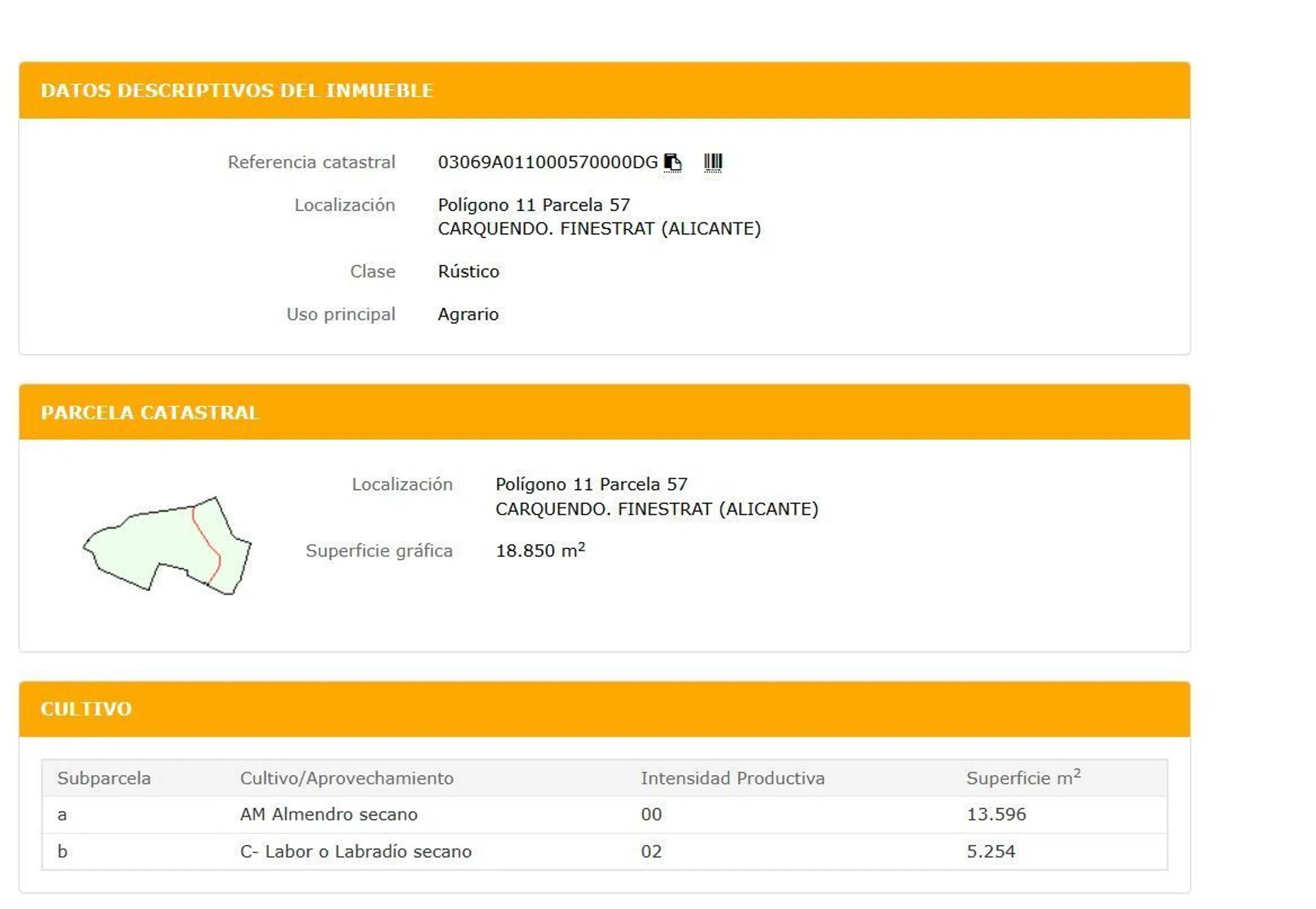Select the 'AM Almendro secano' crop row

click(x=329, y=814)
